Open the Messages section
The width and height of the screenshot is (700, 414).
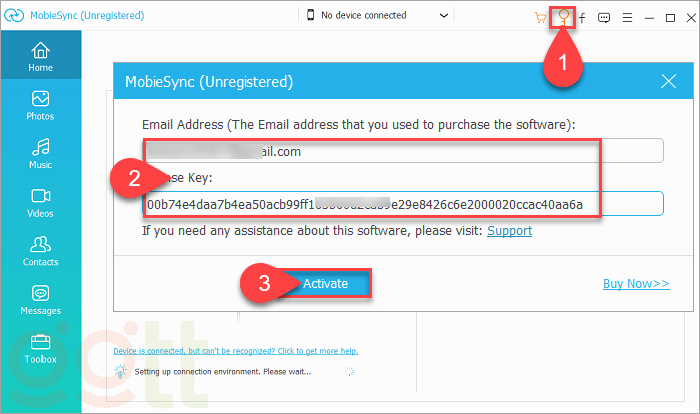click(x=40, y=300)
